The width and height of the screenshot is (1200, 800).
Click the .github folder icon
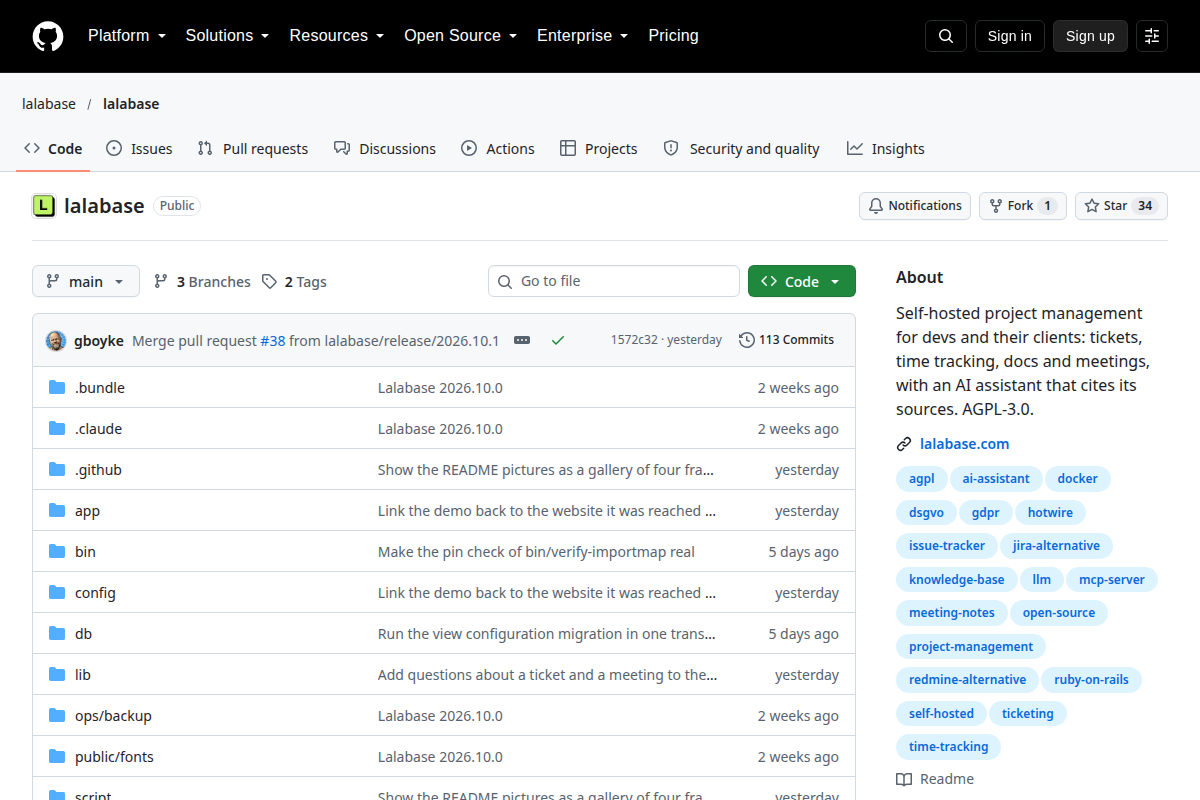(x=57, y=470)
